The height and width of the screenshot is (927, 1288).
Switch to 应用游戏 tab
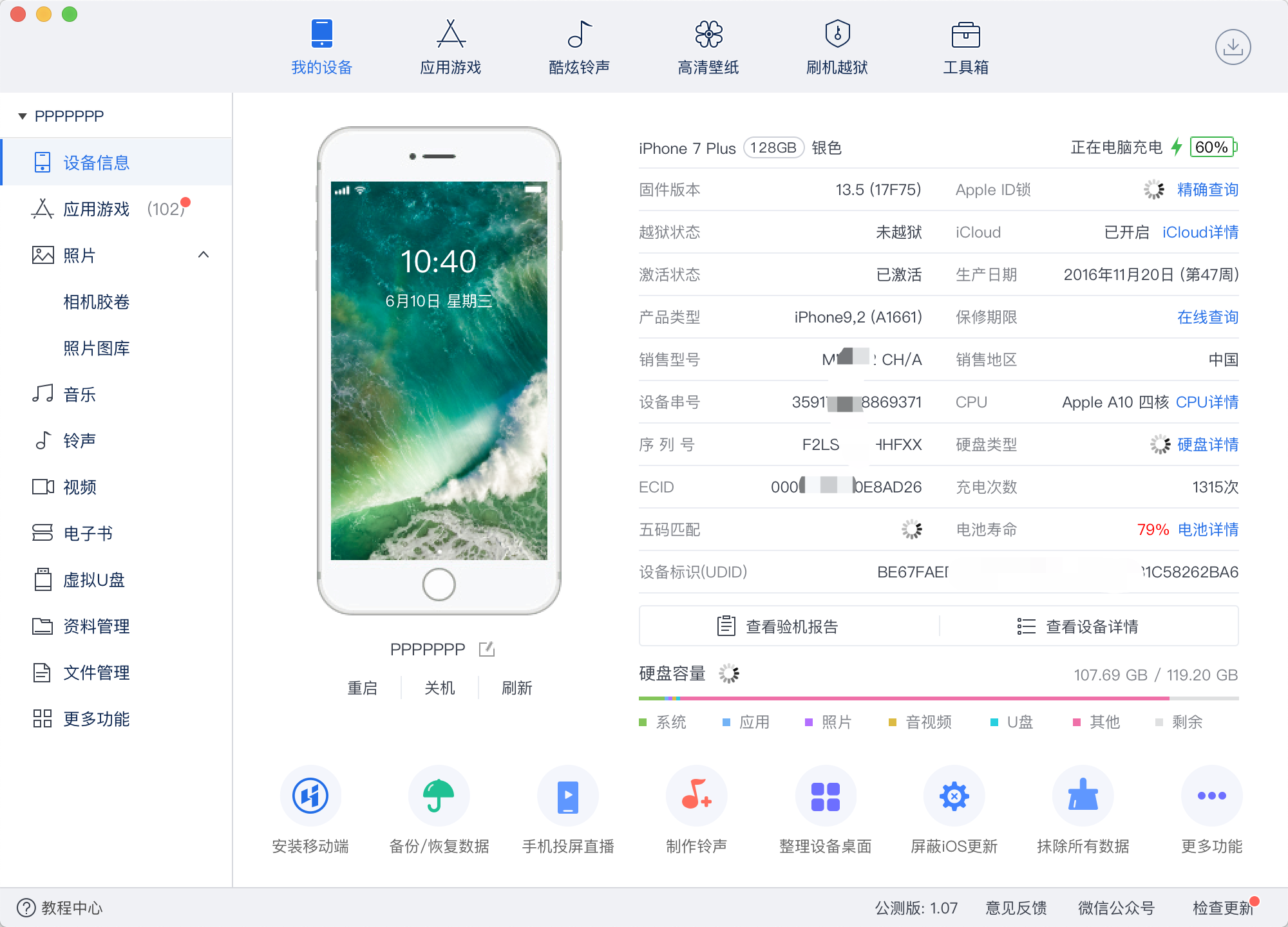click(x=449, y=47)
